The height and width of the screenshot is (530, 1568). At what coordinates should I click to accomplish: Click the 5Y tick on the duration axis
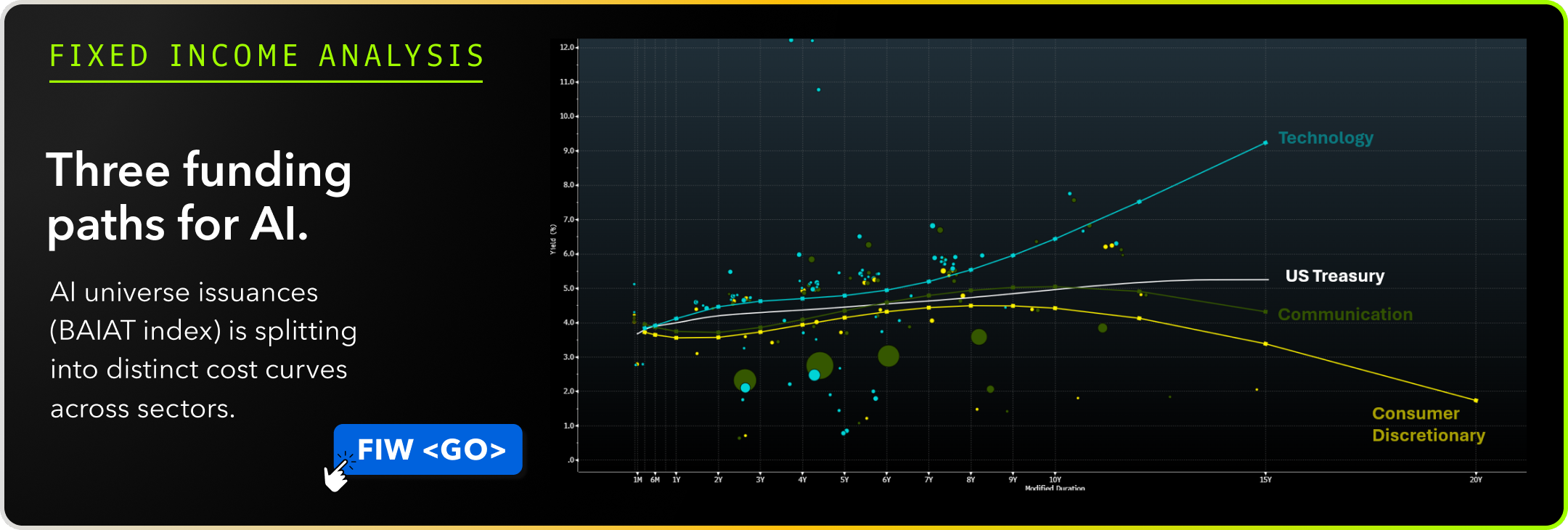pos(844,480)
